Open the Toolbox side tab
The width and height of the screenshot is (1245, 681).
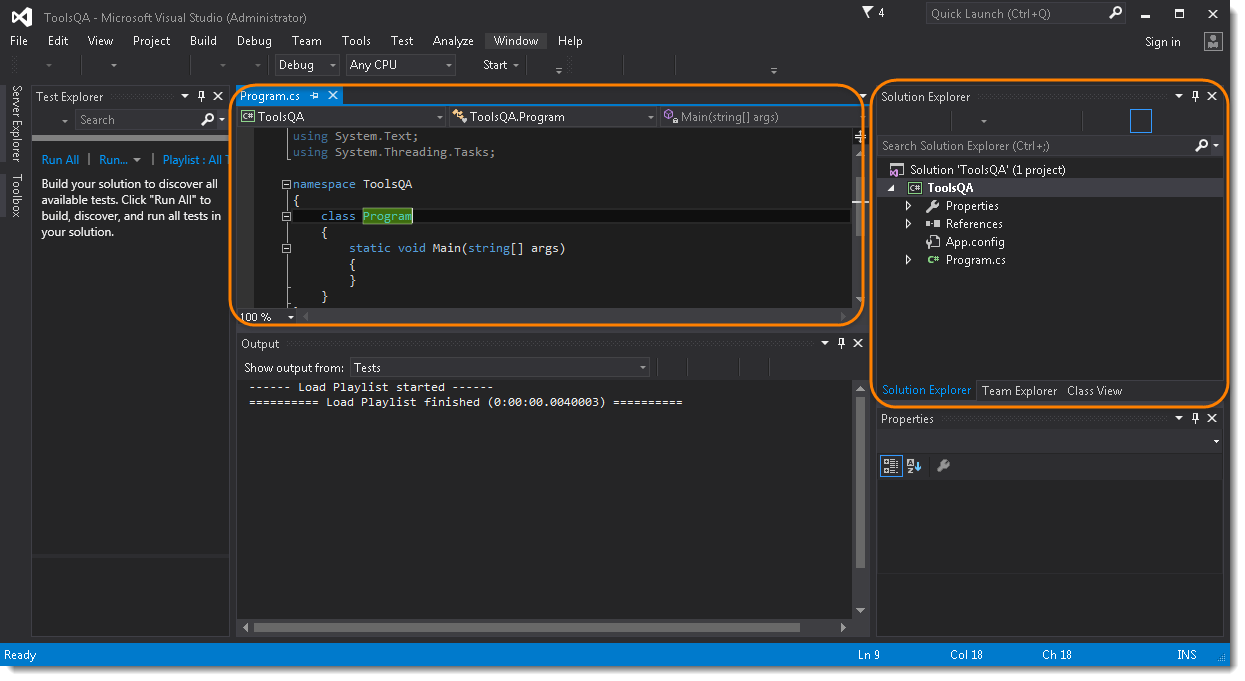16,196
